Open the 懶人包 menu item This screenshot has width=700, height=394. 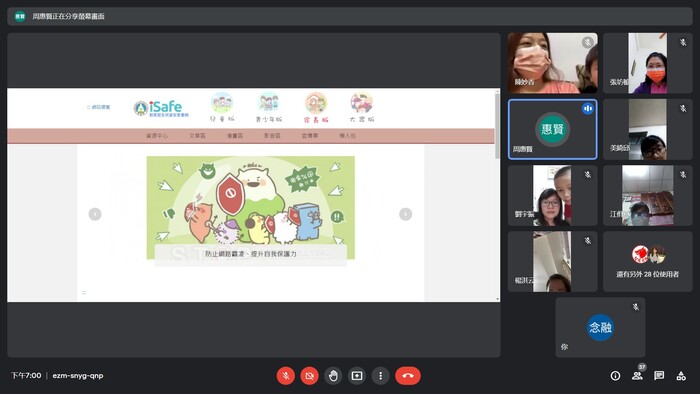tap(347, 136)
